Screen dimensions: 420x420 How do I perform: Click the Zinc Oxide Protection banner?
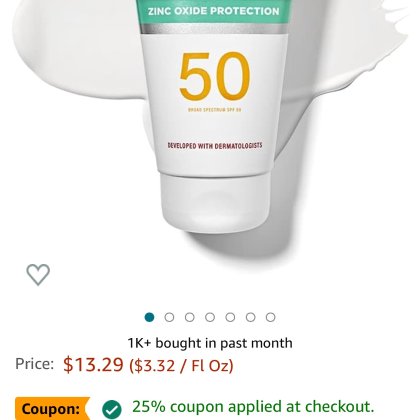(x=214, y=11)
